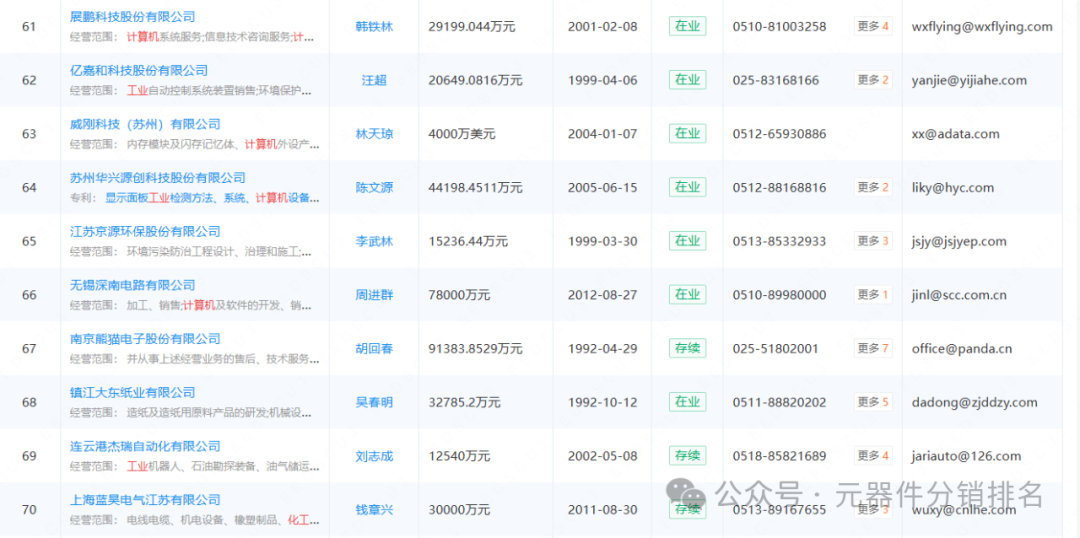The image size is (1080, 538).
Task: Select email yanjie@yijiahe.com
Action: (x=968, y=81)
